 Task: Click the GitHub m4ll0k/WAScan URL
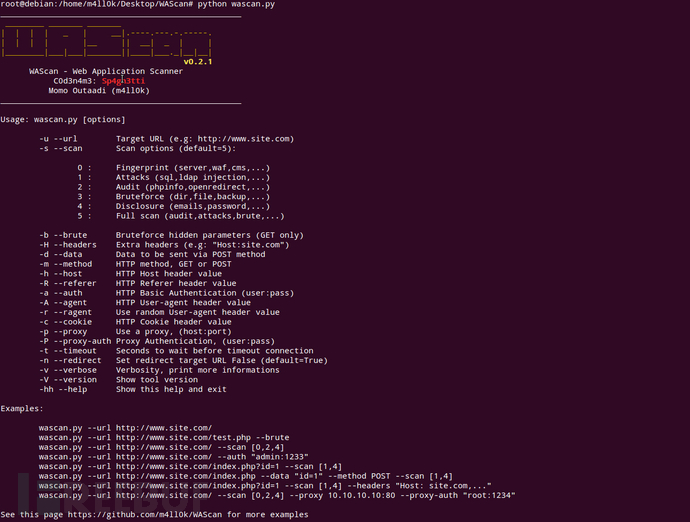pyautogui.click(x=145, y=515)
